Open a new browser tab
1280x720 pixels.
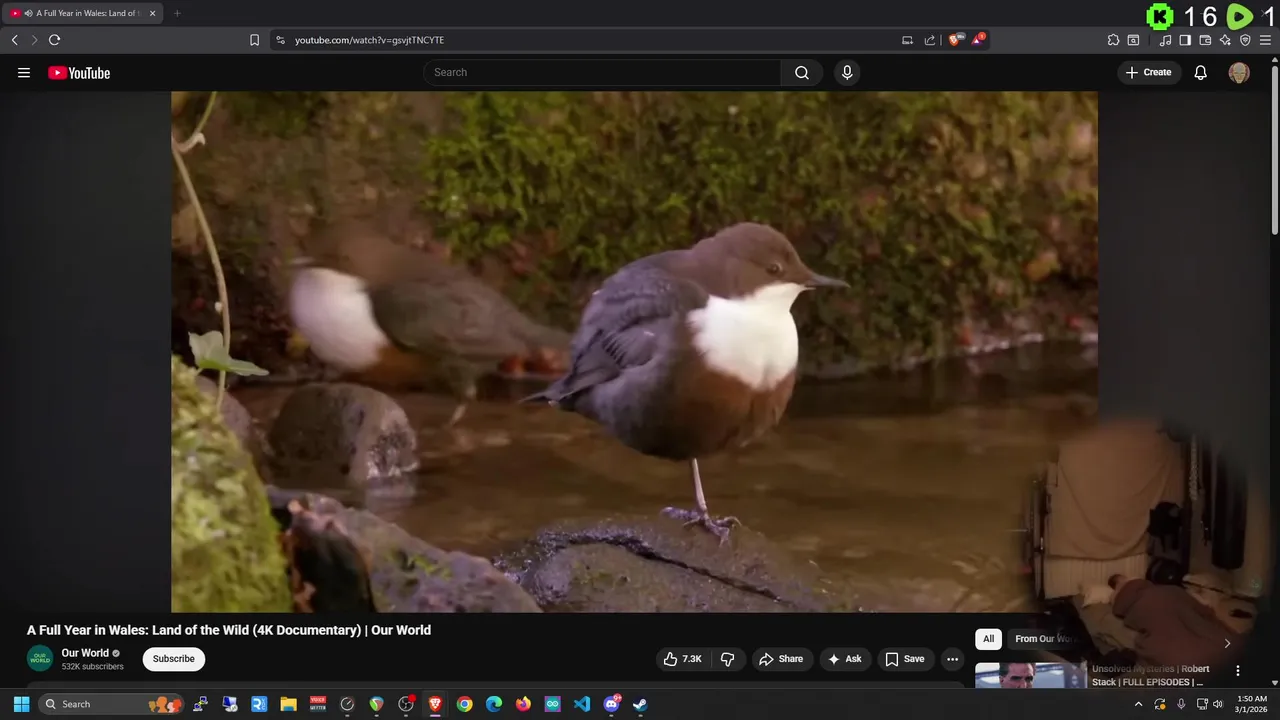[177, 13]
